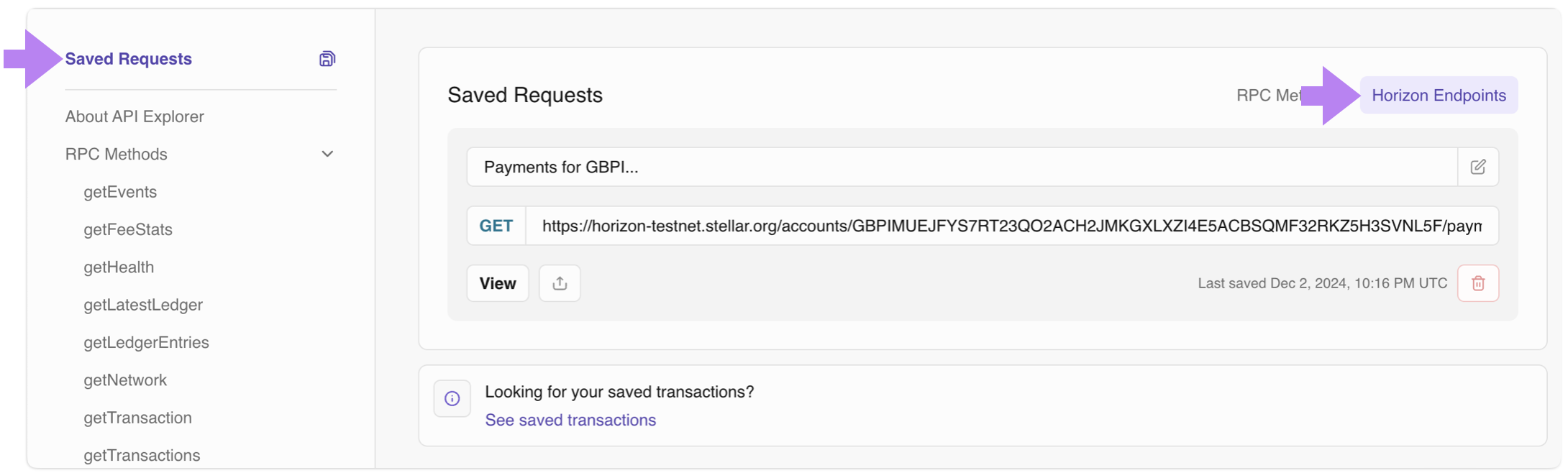Switch to the RPC Methods tab
The height and width of the screenshot is (473, 1568).
(1269, 95)
